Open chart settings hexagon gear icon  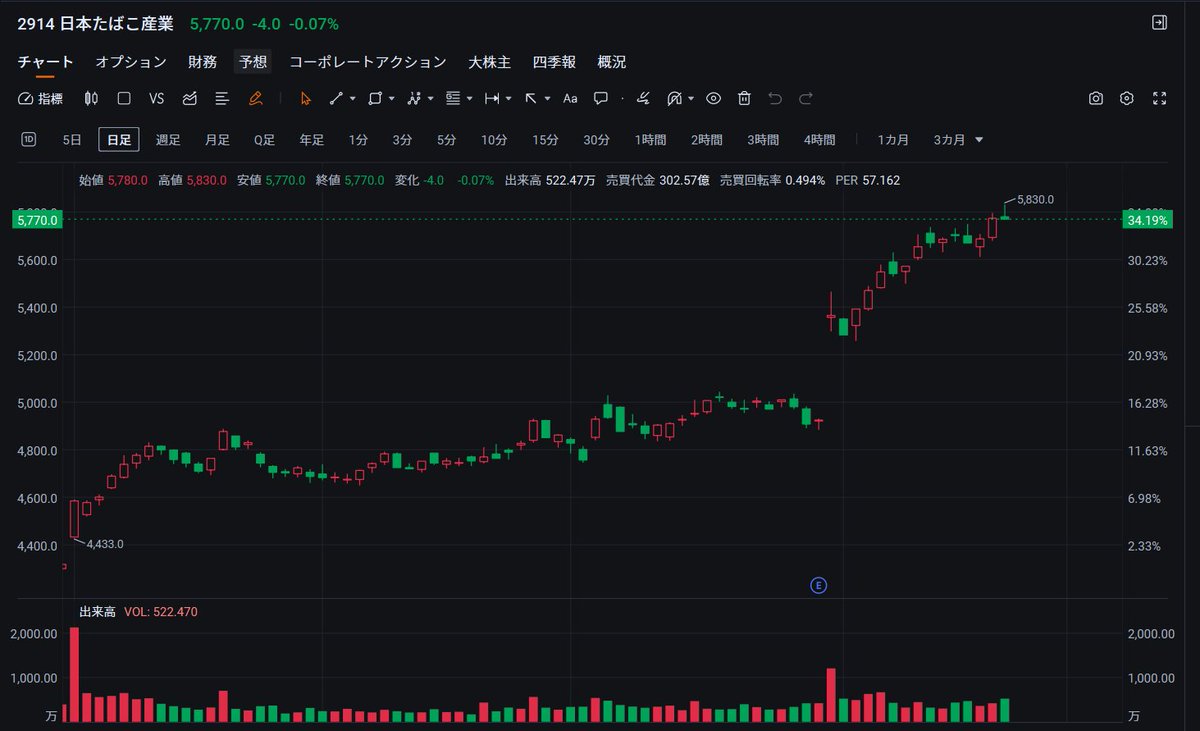(1127, 98)
